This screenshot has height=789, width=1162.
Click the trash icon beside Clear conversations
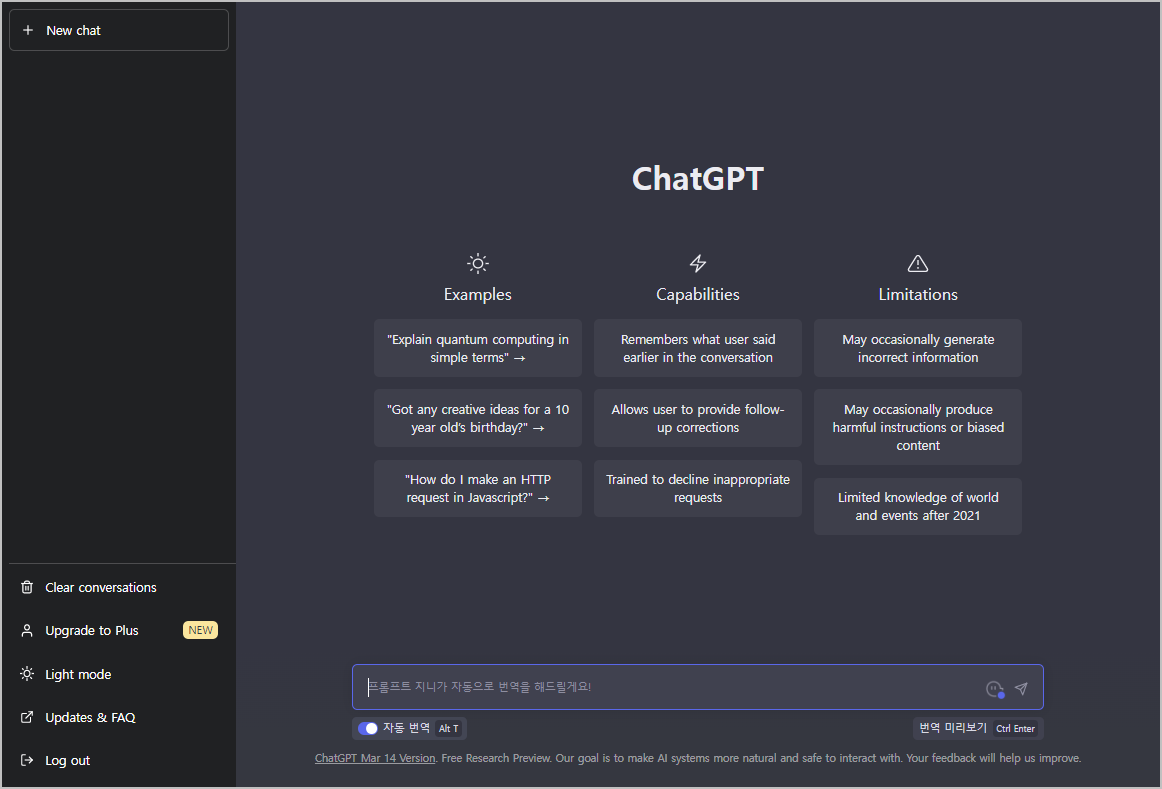27,587
